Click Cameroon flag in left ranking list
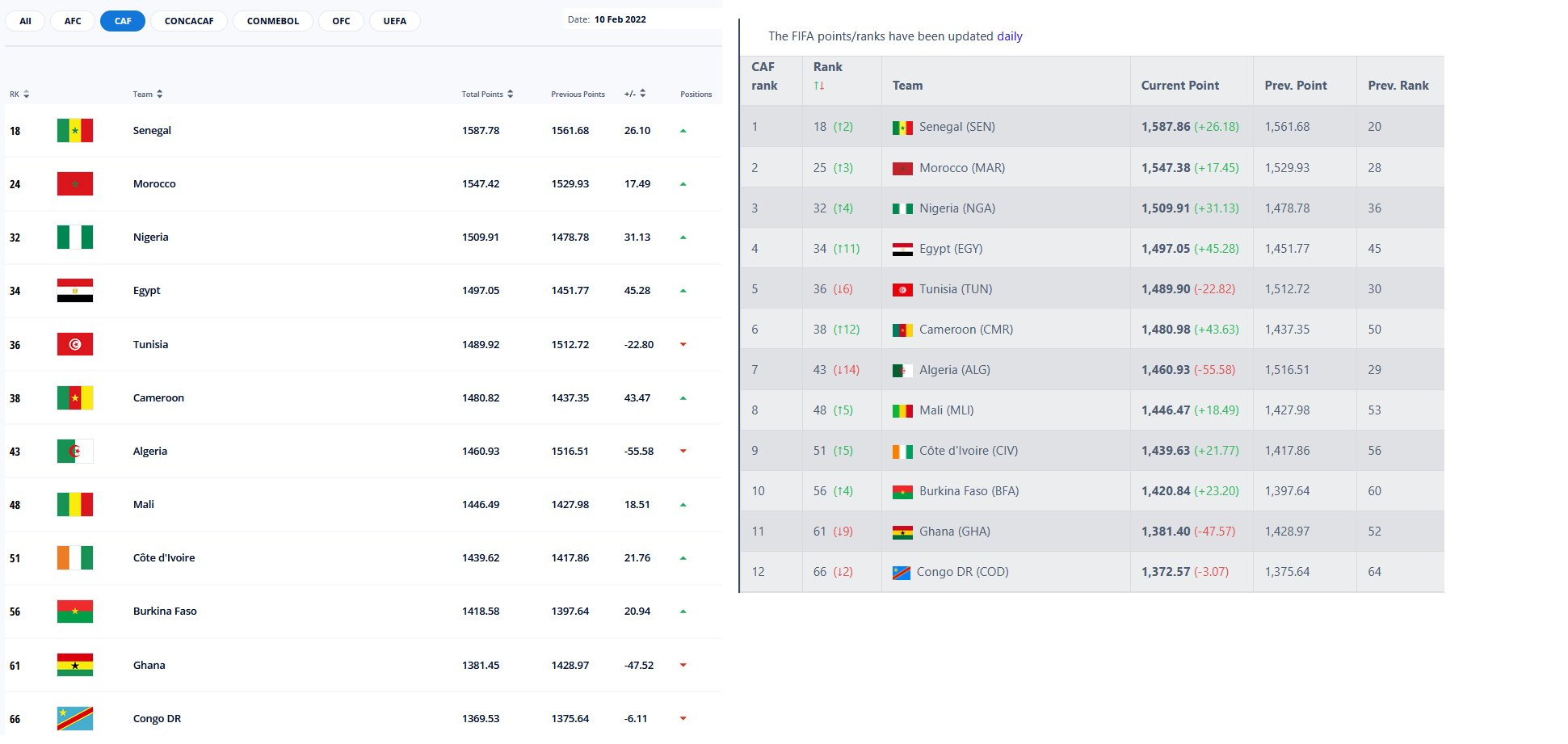The height and width of the screenshot is (744, 1568). pyautogui.click(x=75, y=397)
